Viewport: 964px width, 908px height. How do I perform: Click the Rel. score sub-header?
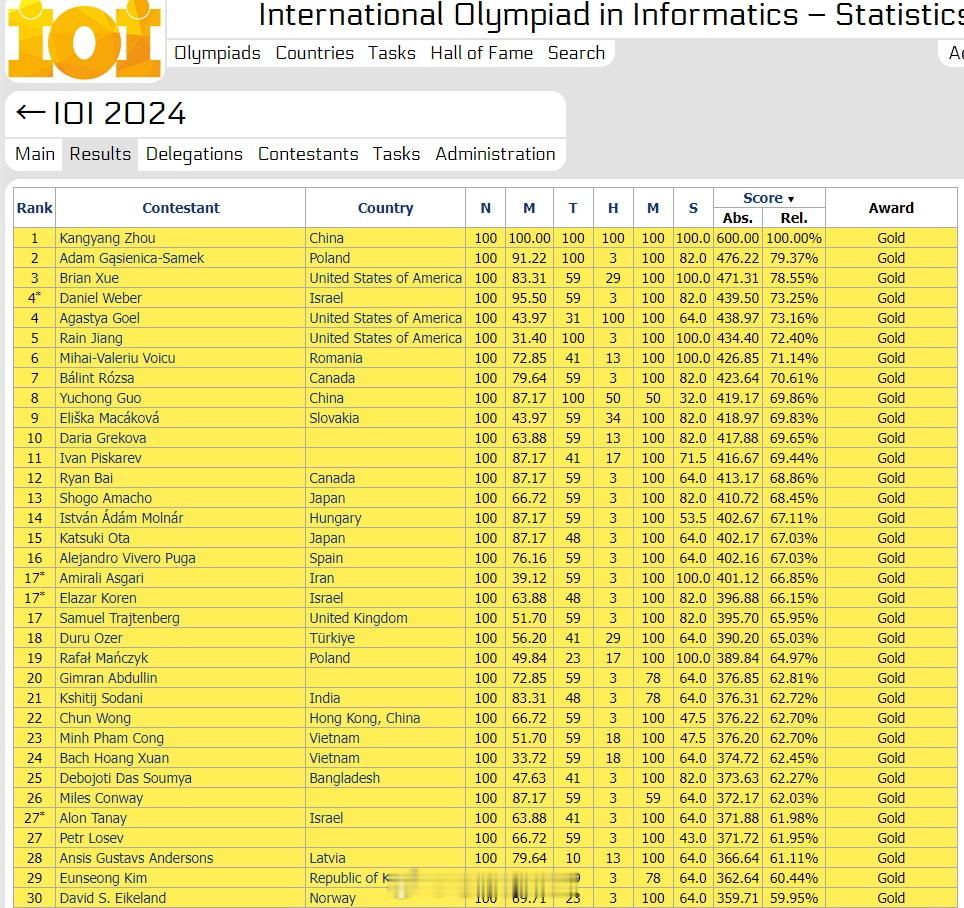pos(794,218)
